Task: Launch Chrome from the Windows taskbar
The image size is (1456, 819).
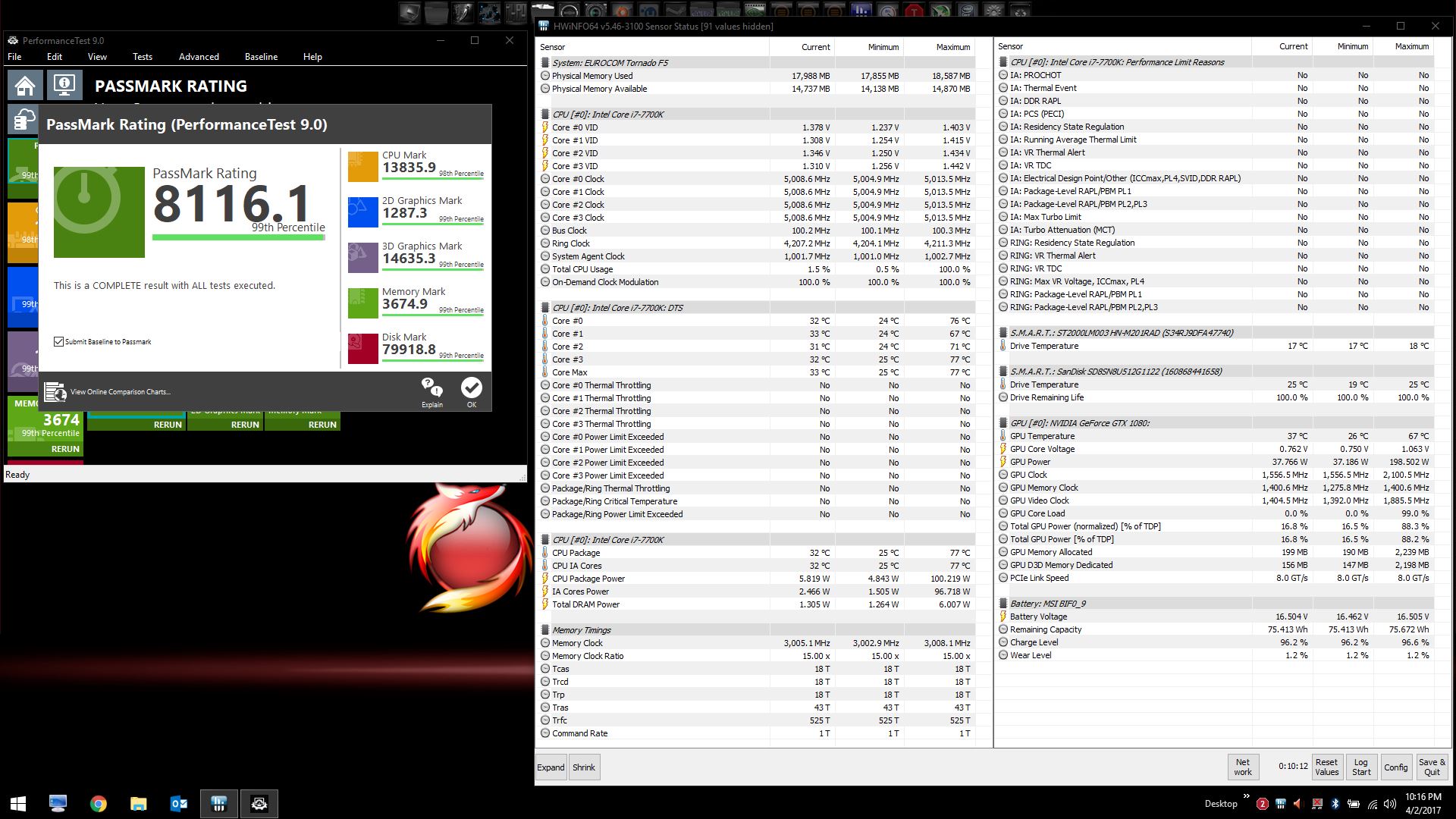Action: click(x=99, y=804)
